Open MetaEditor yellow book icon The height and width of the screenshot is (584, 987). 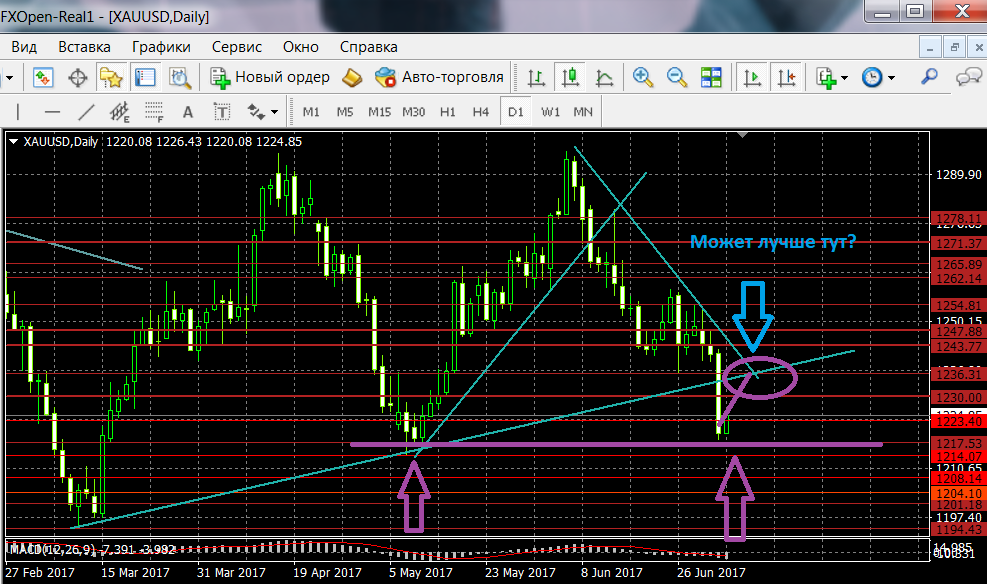[352, 77]
